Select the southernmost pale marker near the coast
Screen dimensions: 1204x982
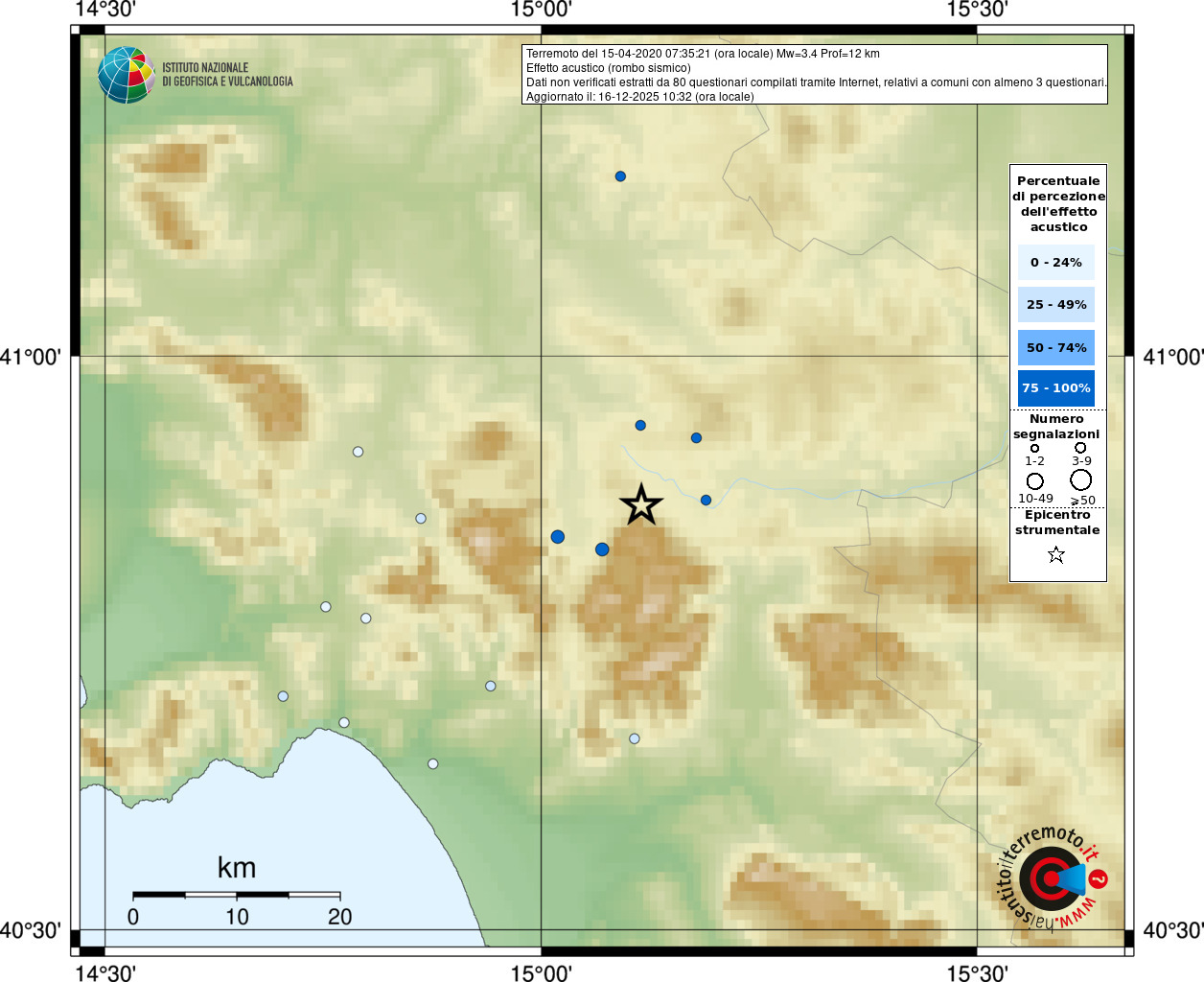[432, 764]
